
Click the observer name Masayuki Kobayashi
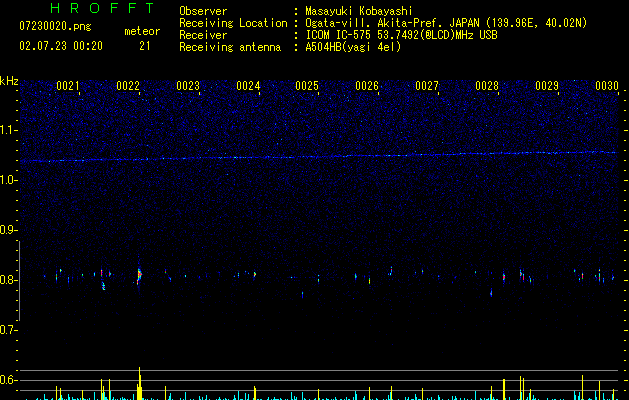click(359, 11)
